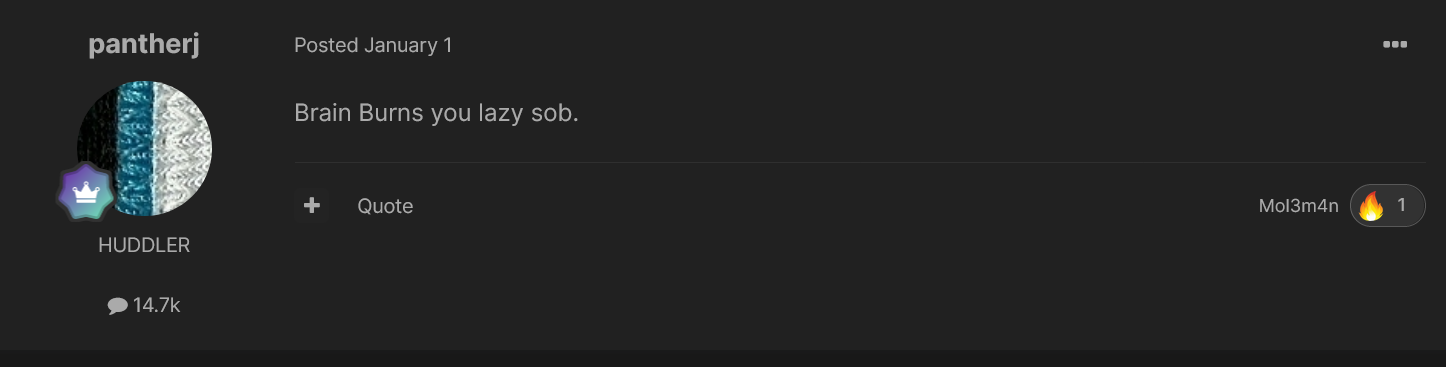Open the Posted January 1 permalink

(x=373, y=45)
